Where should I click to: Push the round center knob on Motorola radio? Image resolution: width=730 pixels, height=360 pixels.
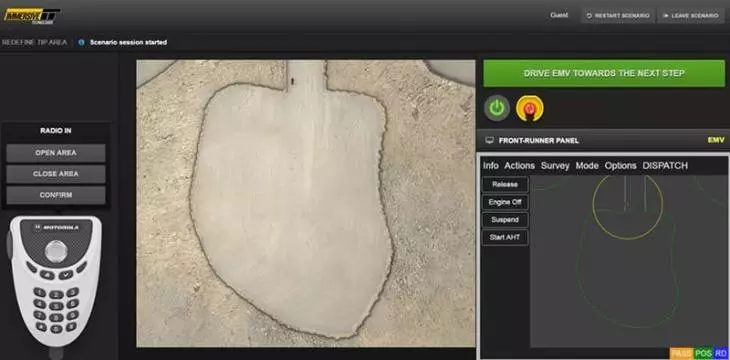56,251
